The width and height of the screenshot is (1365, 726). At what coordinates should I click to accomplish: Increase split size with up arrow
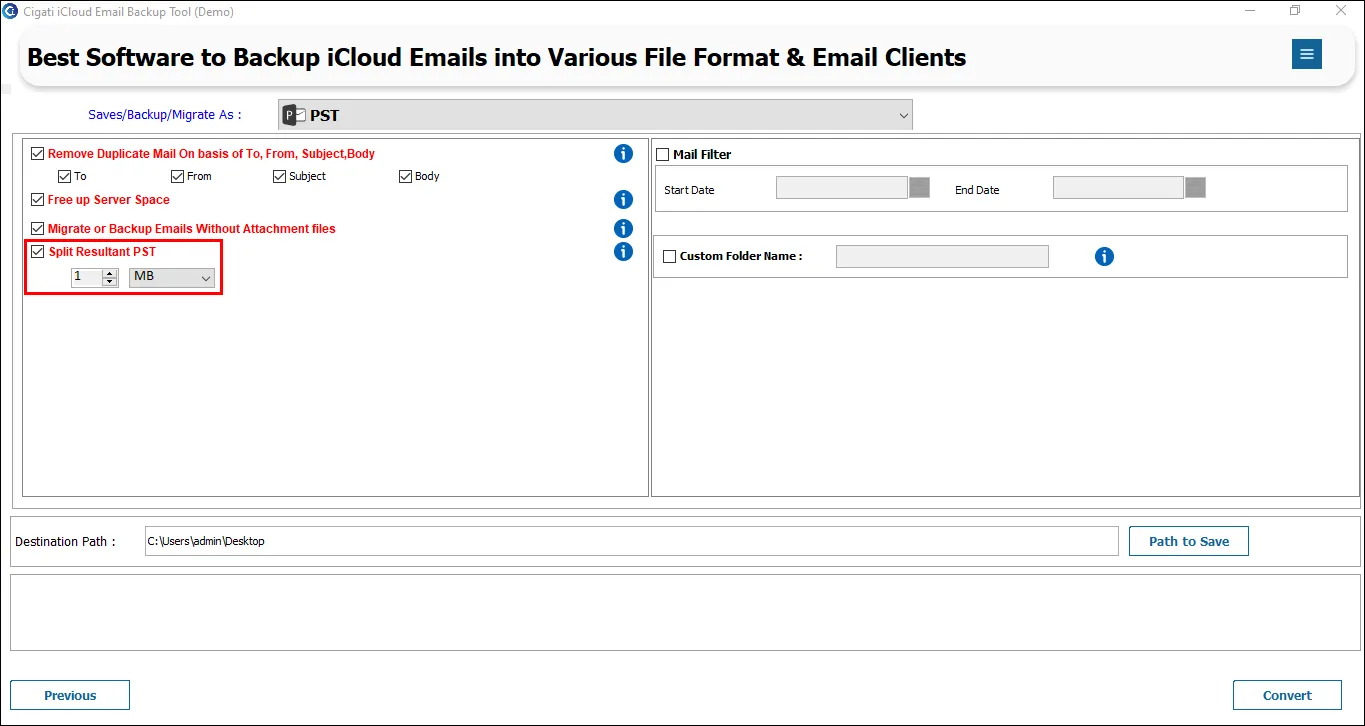pyautogui.click(x=110, y=273)
